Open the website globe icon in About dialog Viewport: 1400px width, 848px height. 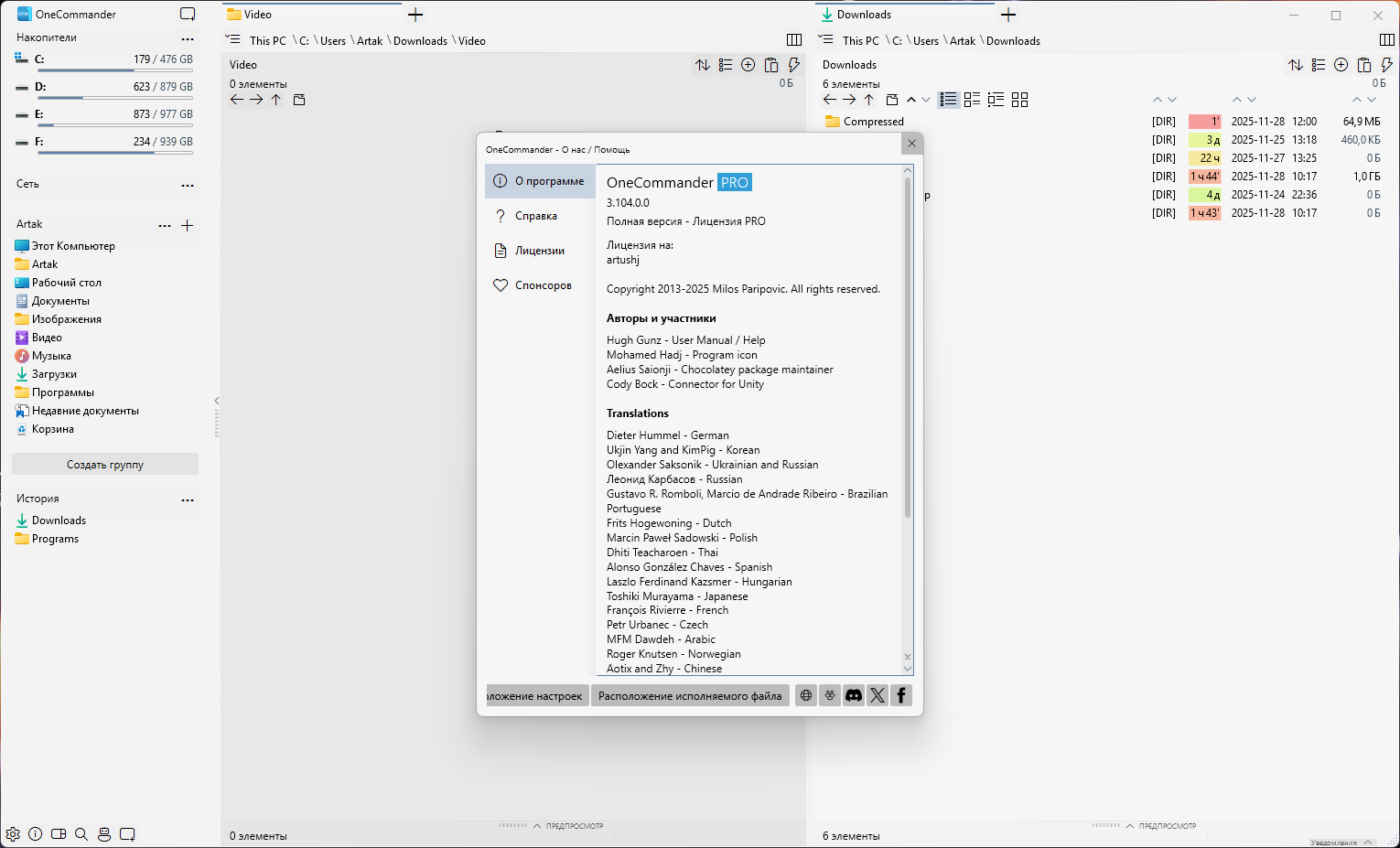806,695
